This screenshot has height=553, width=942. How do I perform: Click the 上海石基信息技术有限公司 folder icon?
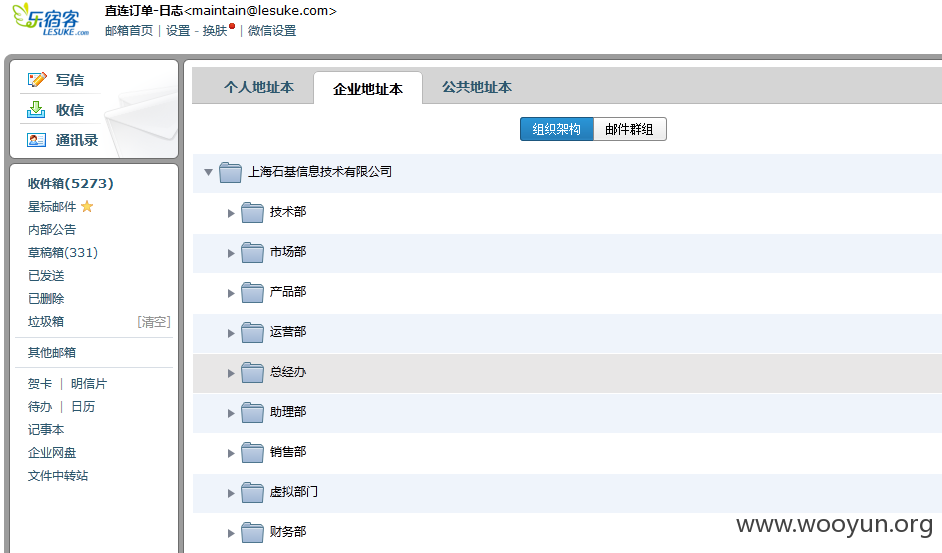230,172
